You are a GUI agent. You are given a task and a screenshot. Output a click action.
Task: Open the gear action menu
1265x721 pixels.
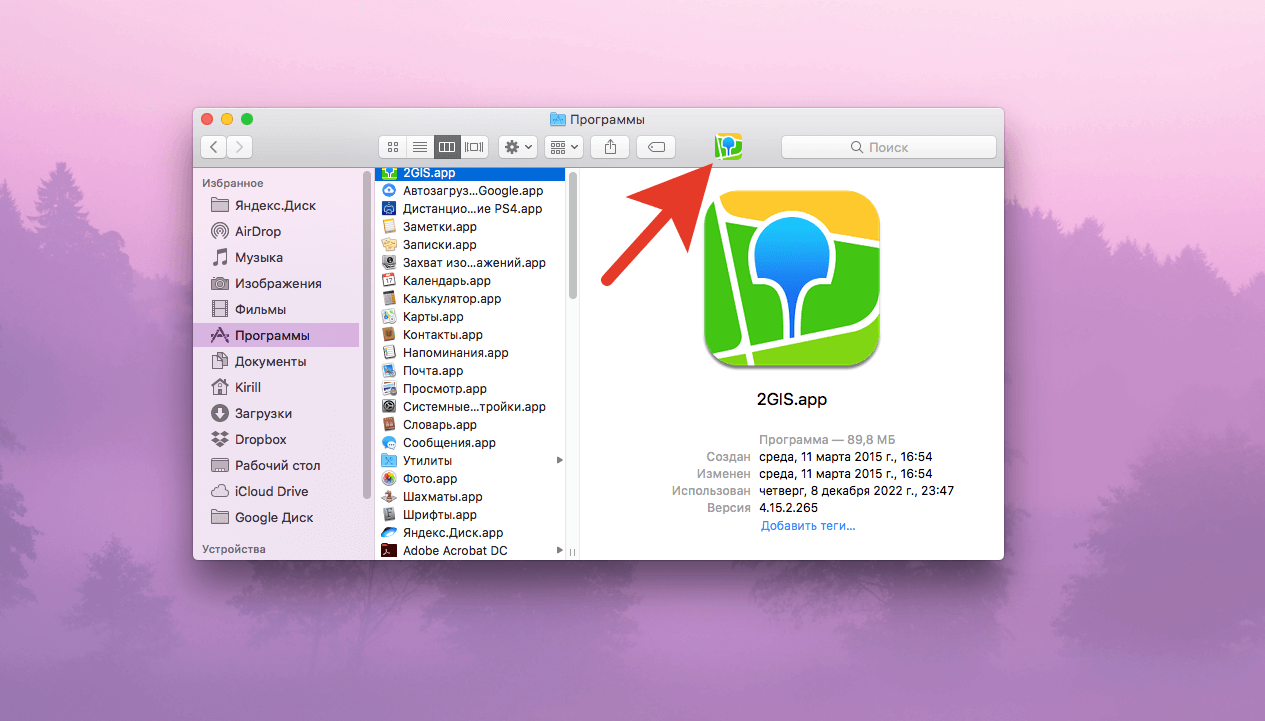click(518, 147)
